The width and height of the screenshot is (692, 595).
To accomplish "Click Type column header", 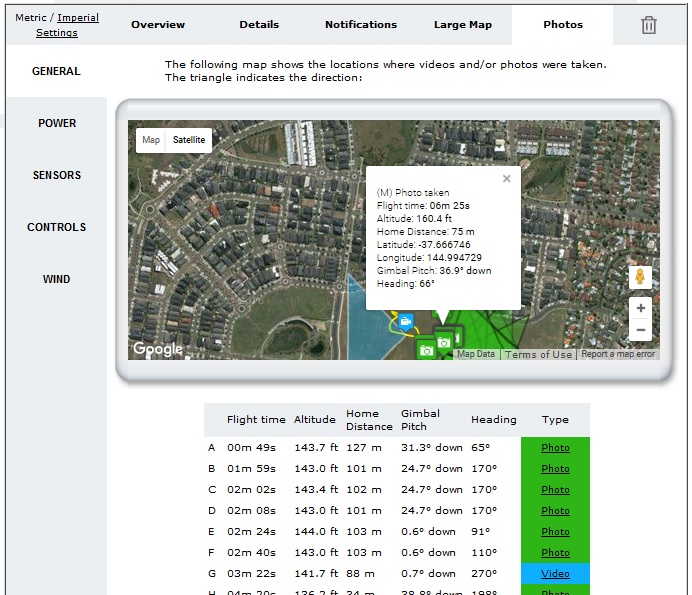I will 555,420.
